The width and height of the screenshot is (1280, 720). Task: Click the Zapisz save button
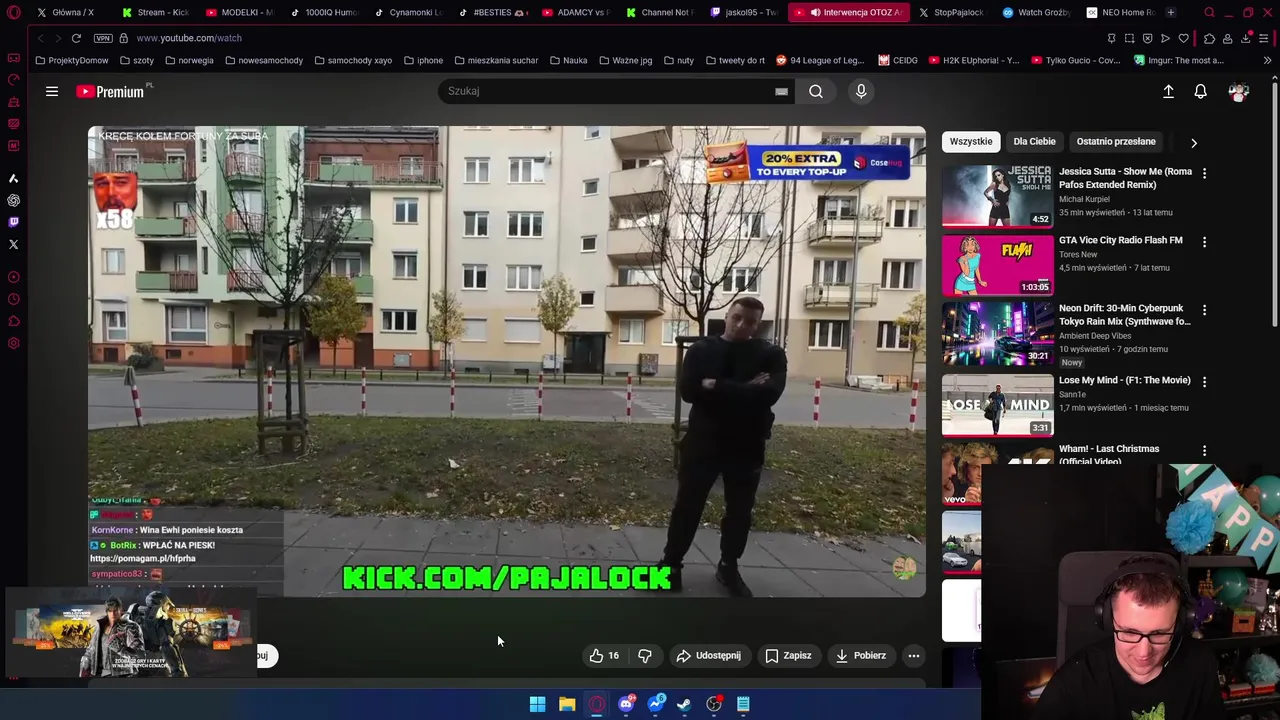pos(788,656)
